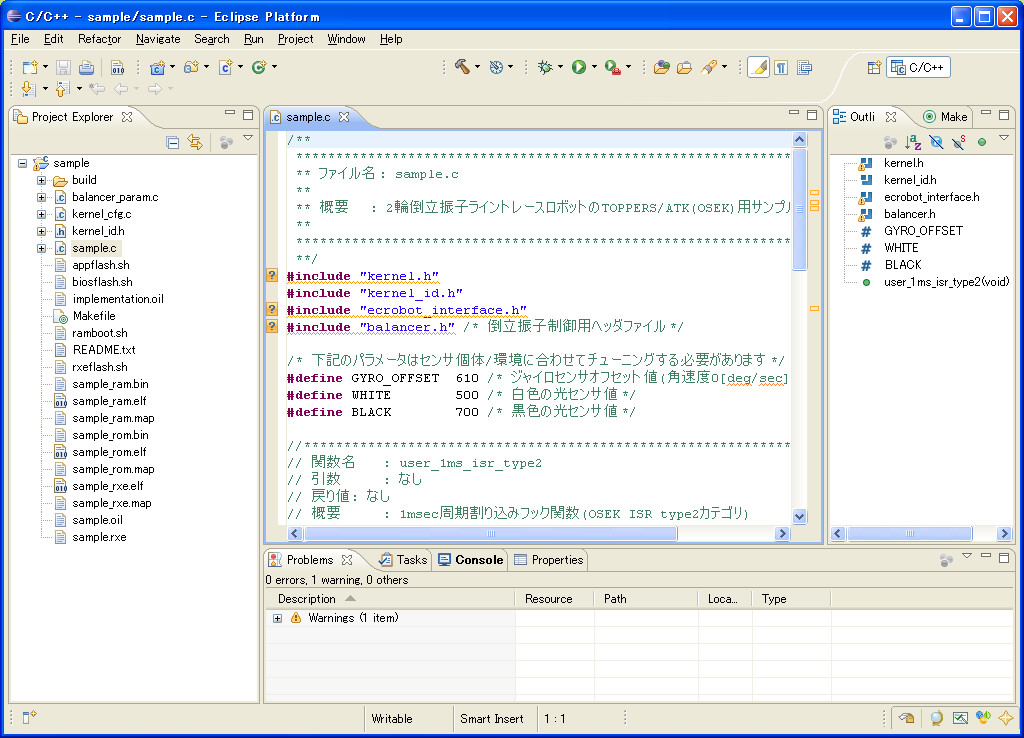The width and height of the screenshot is (1024, 738).
Task: Switch to Tasks tab
Action: pos(404,560)
